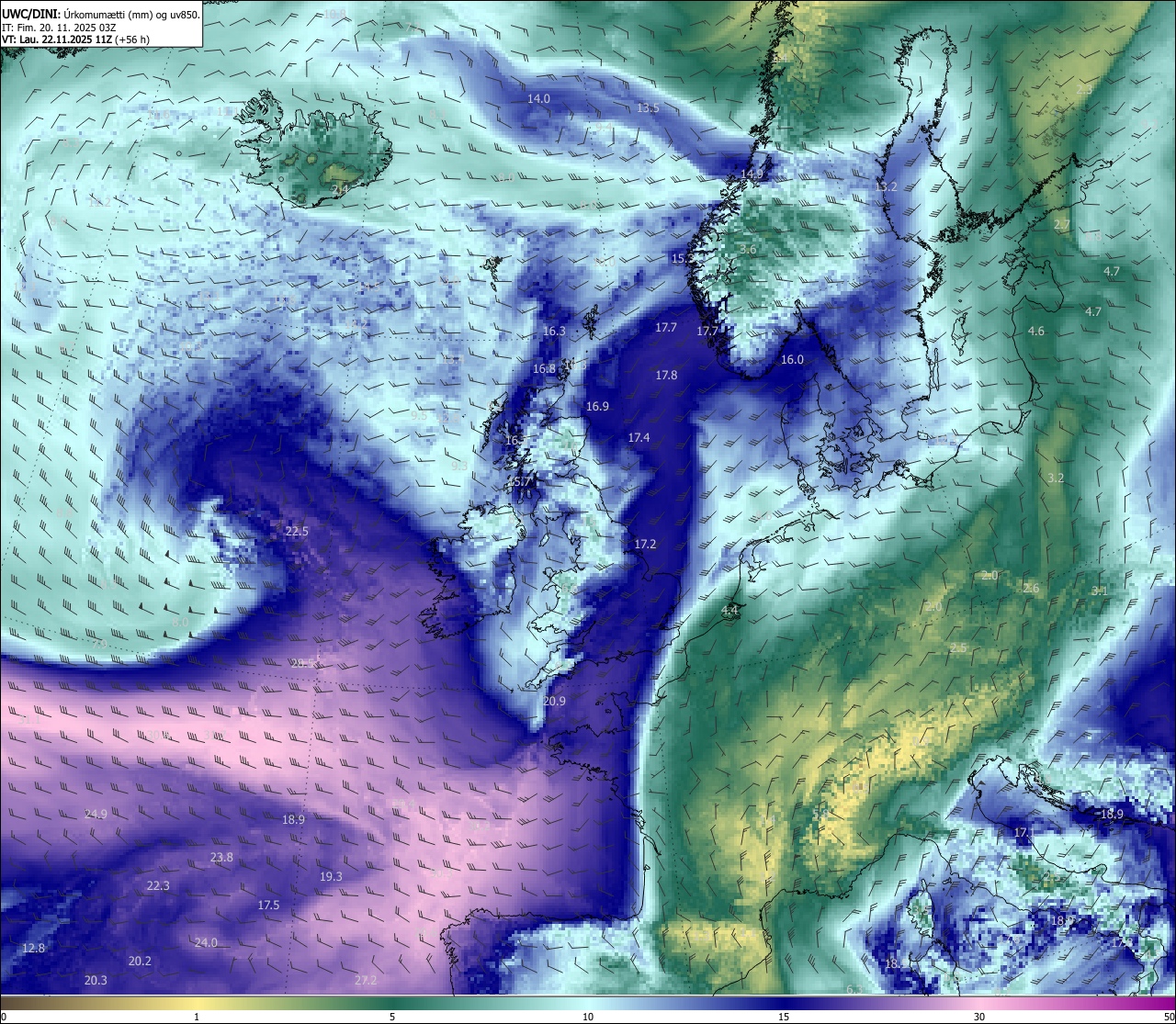1176x1024 pixels.
Task: Click the 15 tick on the color scale
Action: [x=784, y=1017]
